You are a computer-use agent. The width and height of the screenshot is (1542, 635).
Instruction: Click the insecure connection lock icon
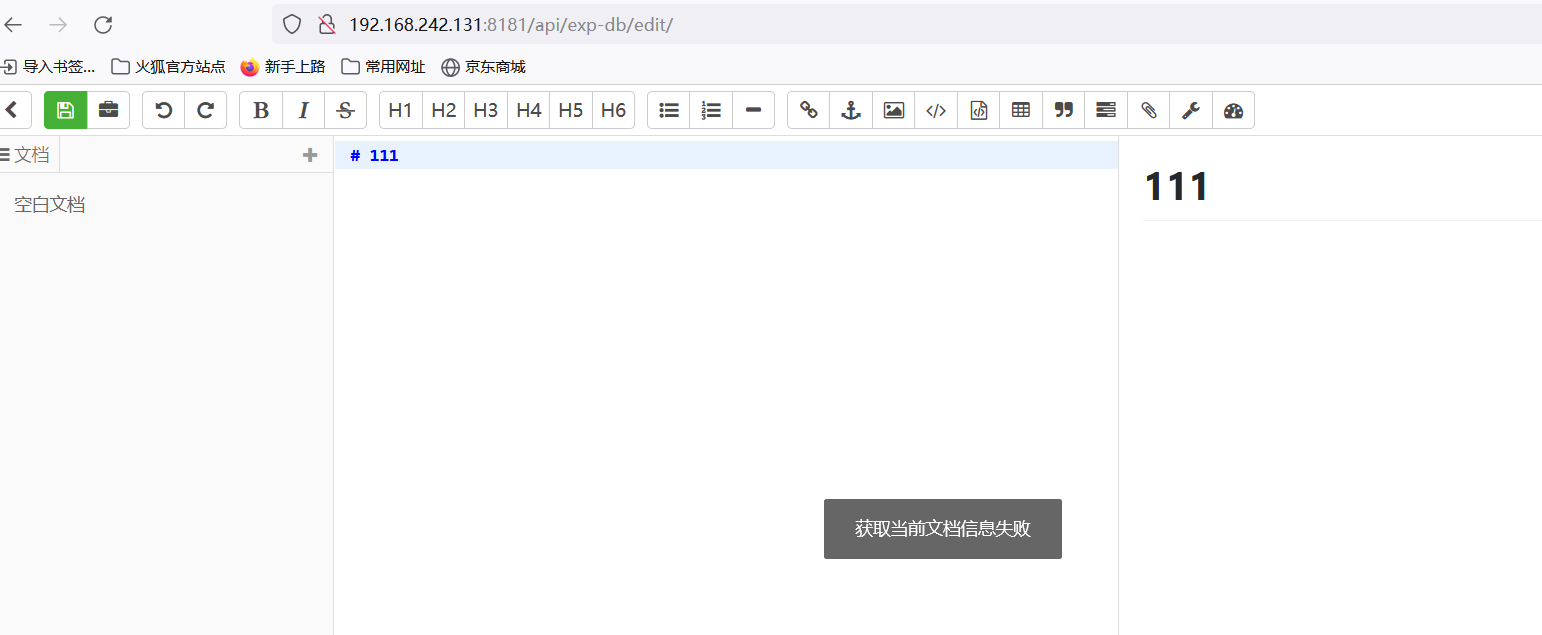coord(326,24)
